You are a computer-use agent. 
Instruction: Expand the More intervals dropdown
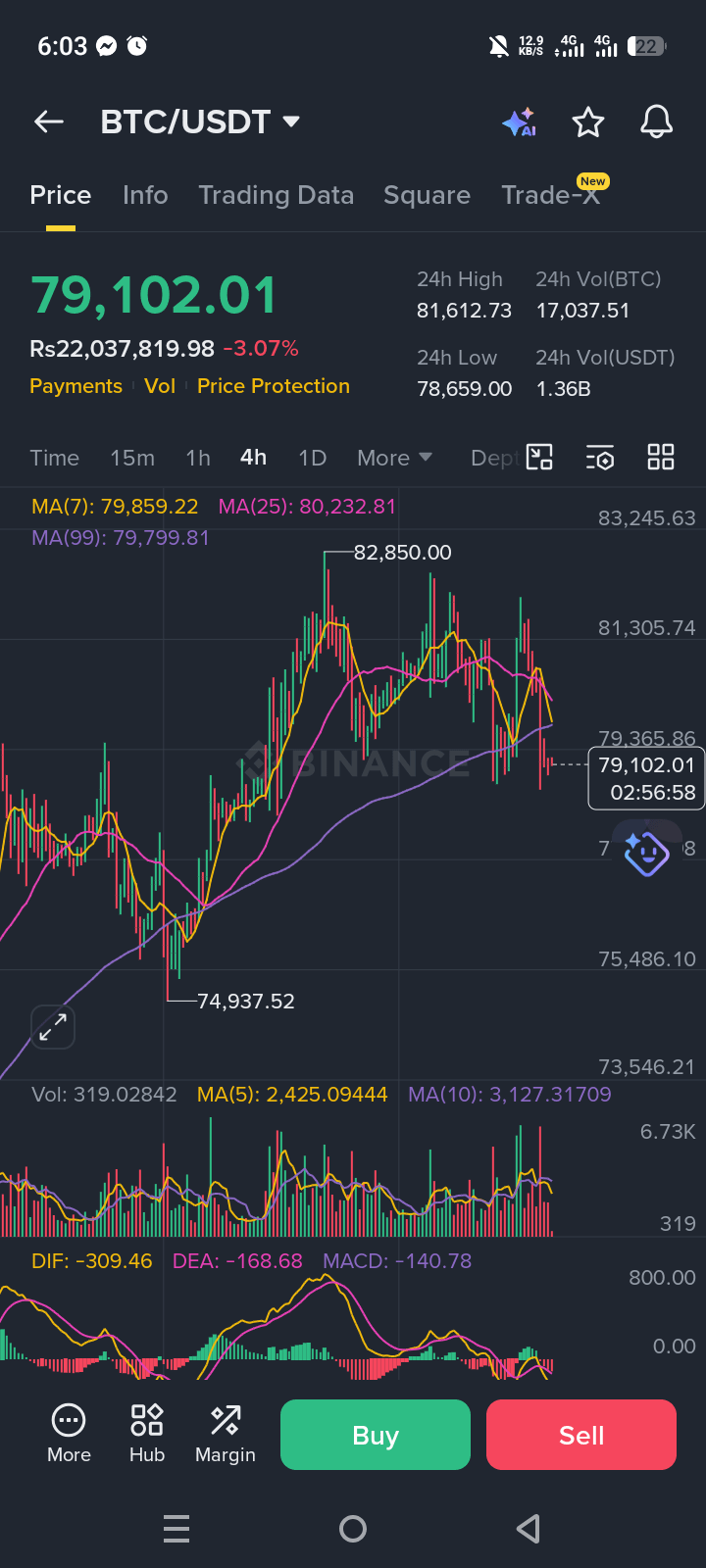tap(394, 458)
